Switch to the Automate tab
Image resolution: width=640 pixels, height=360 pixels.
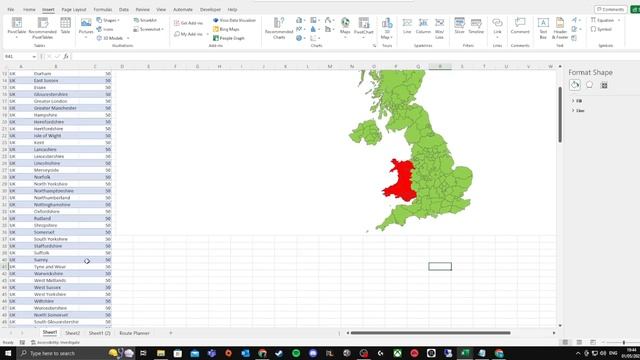(x=183, y=9)
